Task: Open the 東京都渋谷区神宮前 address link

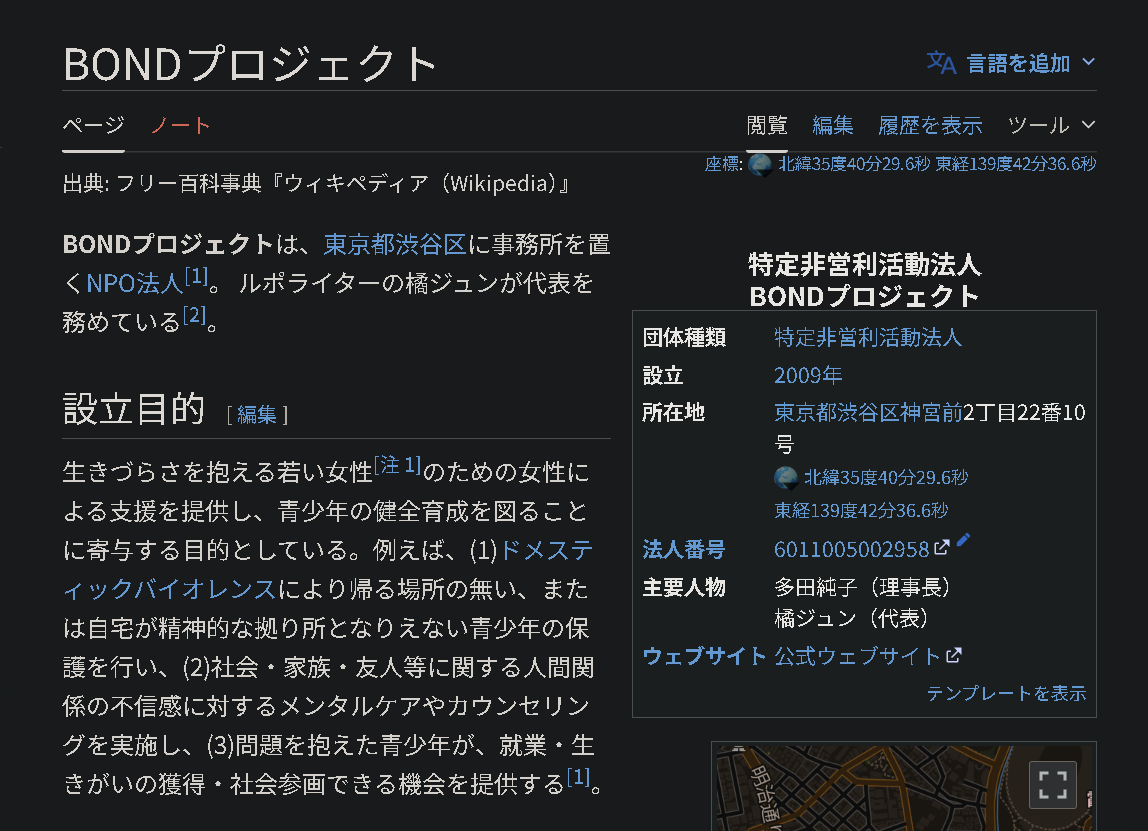Action: pyautogui.click(x=868, y=413)
